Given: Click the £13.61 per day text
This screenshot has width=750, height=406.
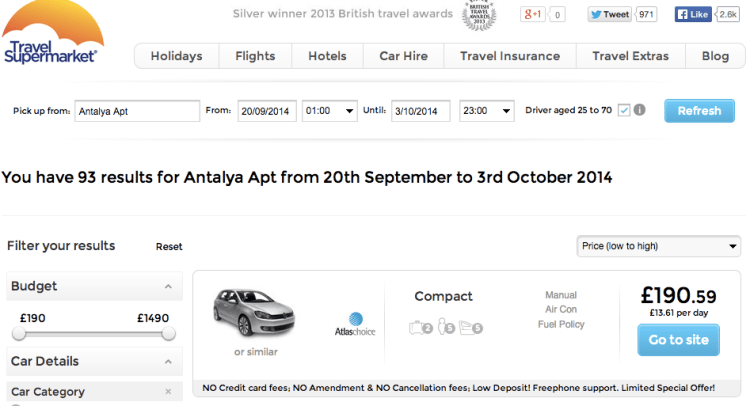Looking at the screenshot, I should coord(678,313).
